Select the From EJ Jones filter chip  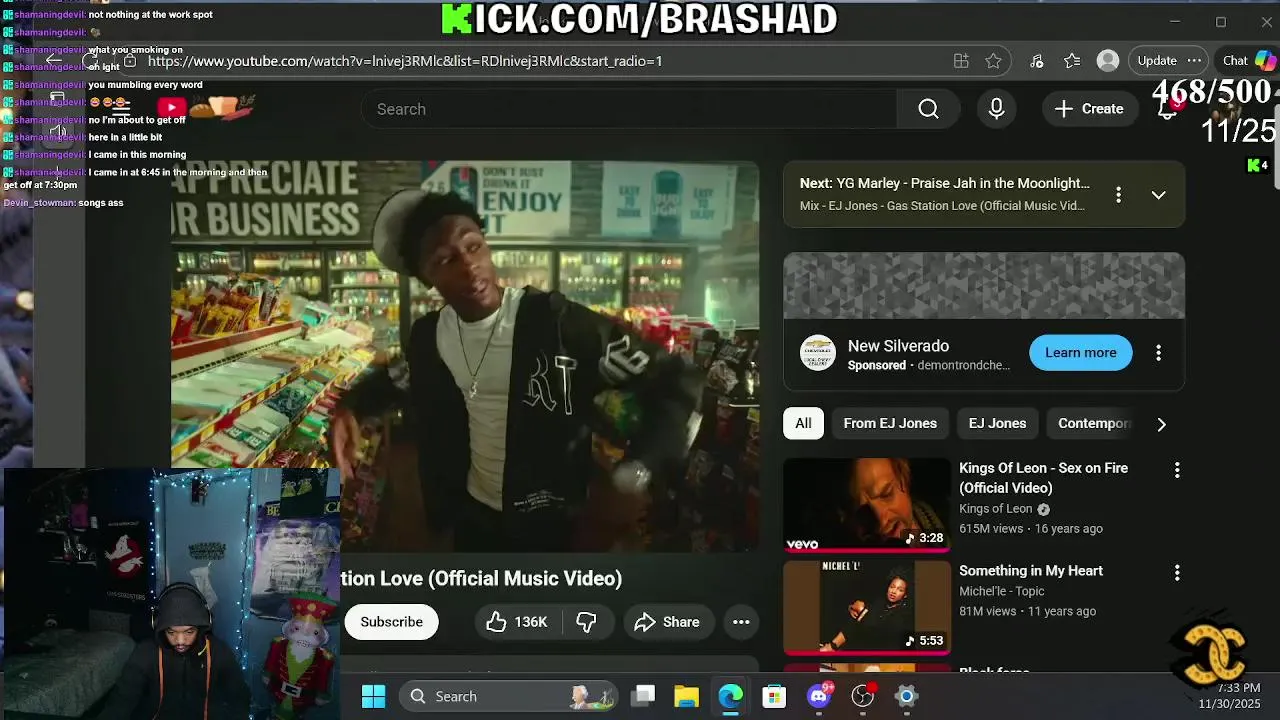click(890, 424)
